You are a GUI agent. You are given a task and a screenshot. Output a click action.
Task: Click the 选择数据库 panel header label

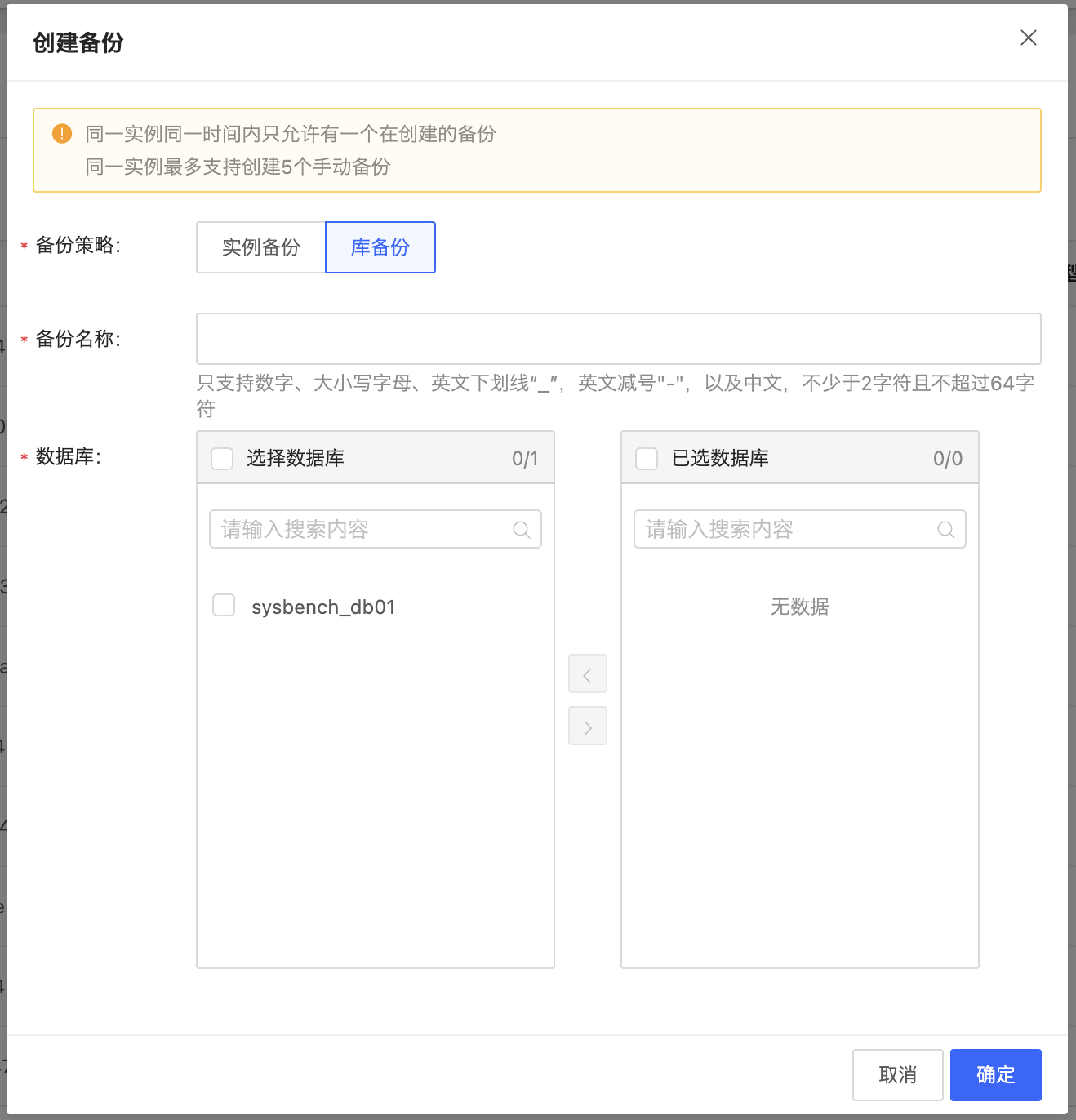click(296, 458)
